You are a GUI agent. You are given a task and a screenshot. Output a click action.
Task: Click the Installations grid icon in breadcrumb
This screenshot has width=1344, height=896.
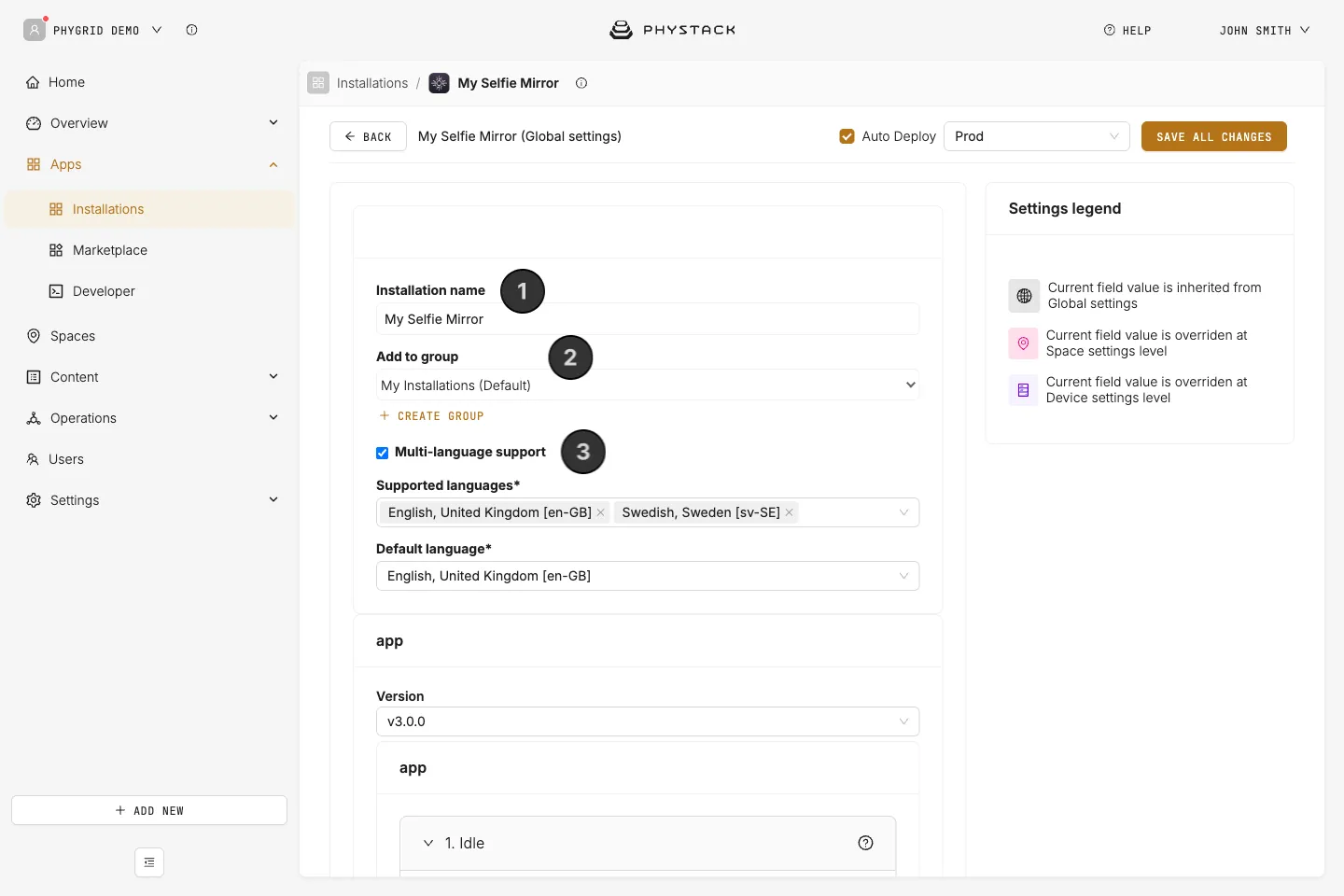(318, 83)
